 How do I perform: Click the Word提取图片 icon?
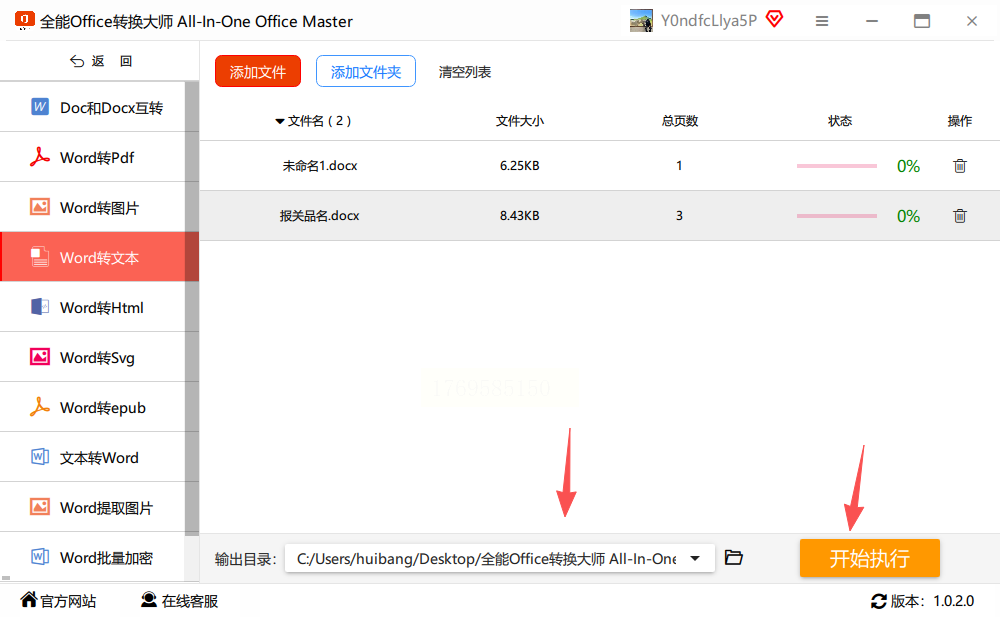click(x=40, y=507)
